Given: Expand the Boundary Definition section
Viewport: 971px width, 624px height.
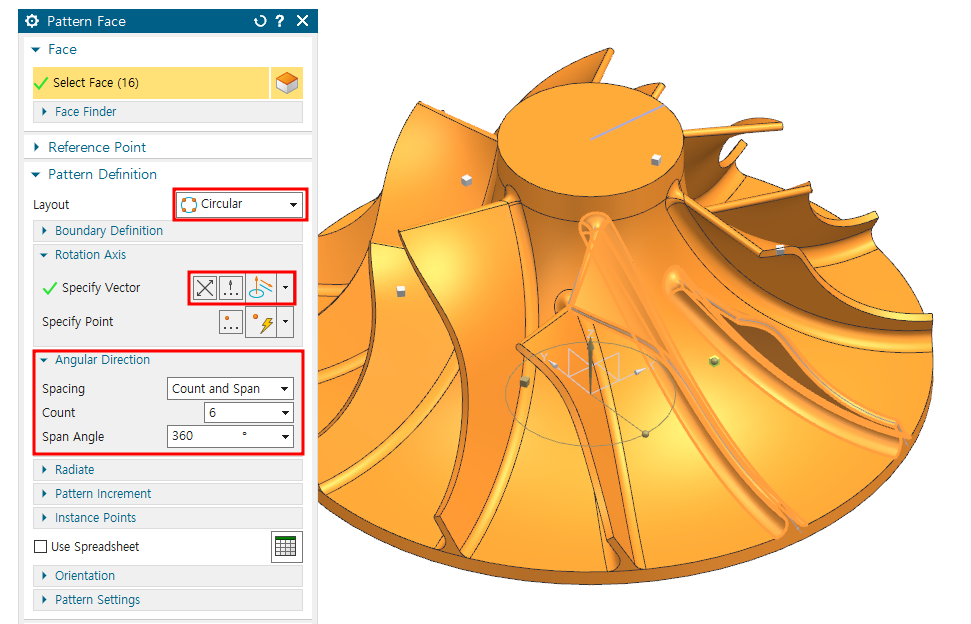Looking at the screenshot, I should [108, 231].
